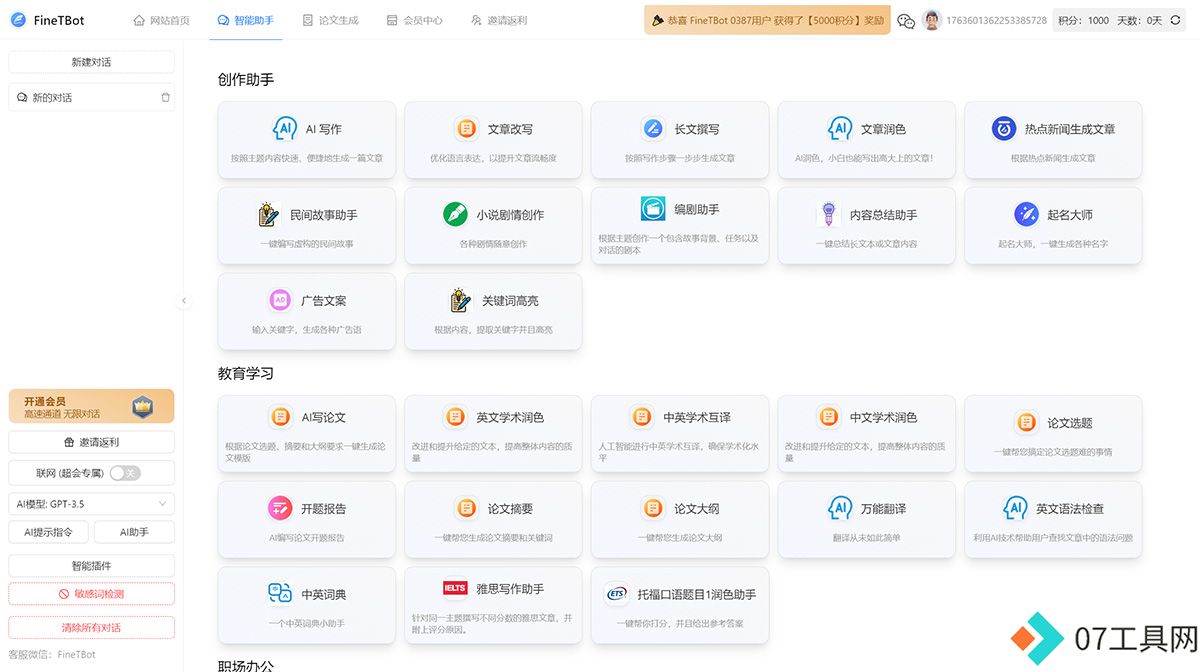
Task: Click the AI助手 button
Action: [x=134, y=532]
